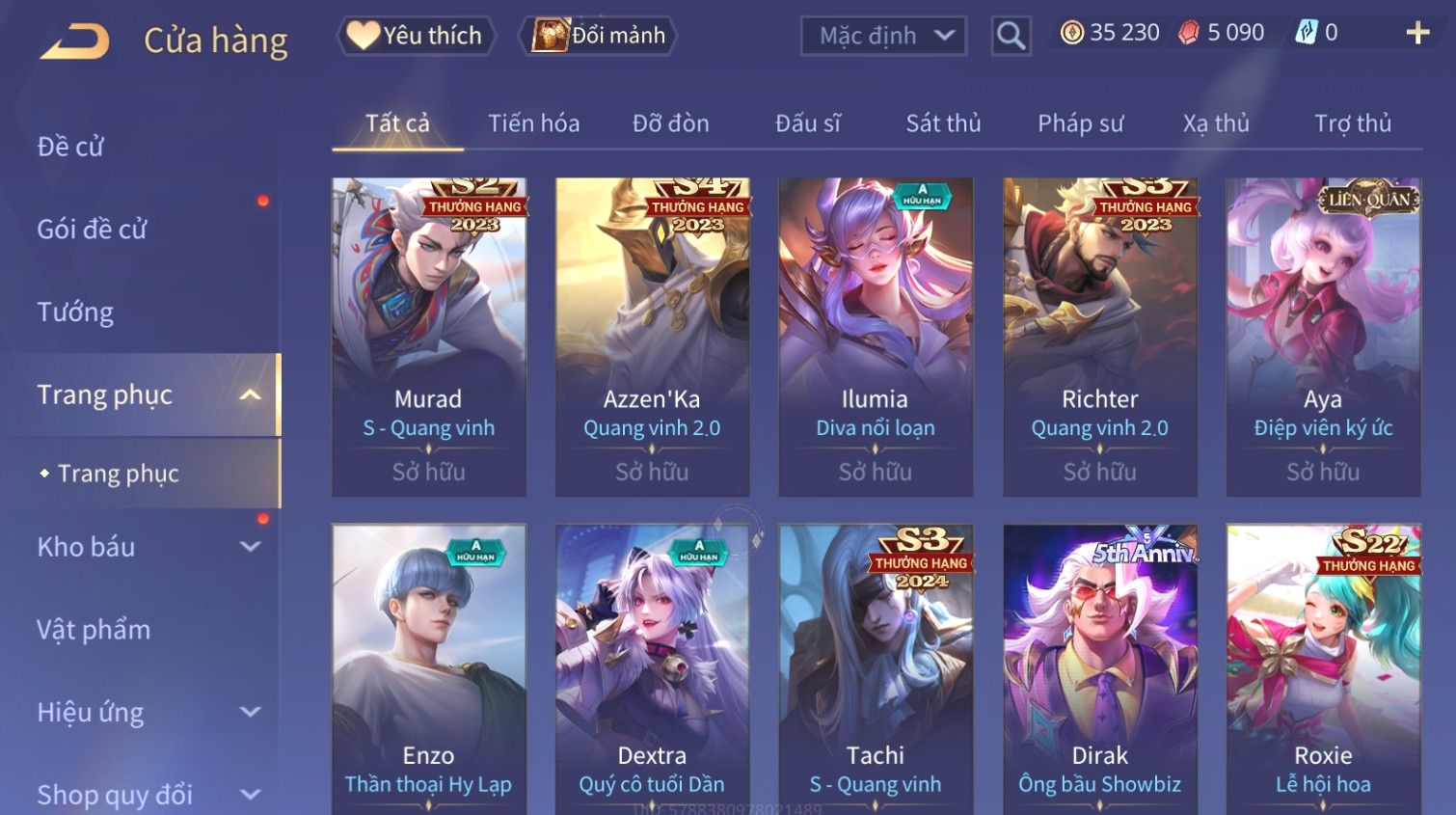Open the search magnifier icon
The image size is (1456, 815).
tap(1011, 37)
